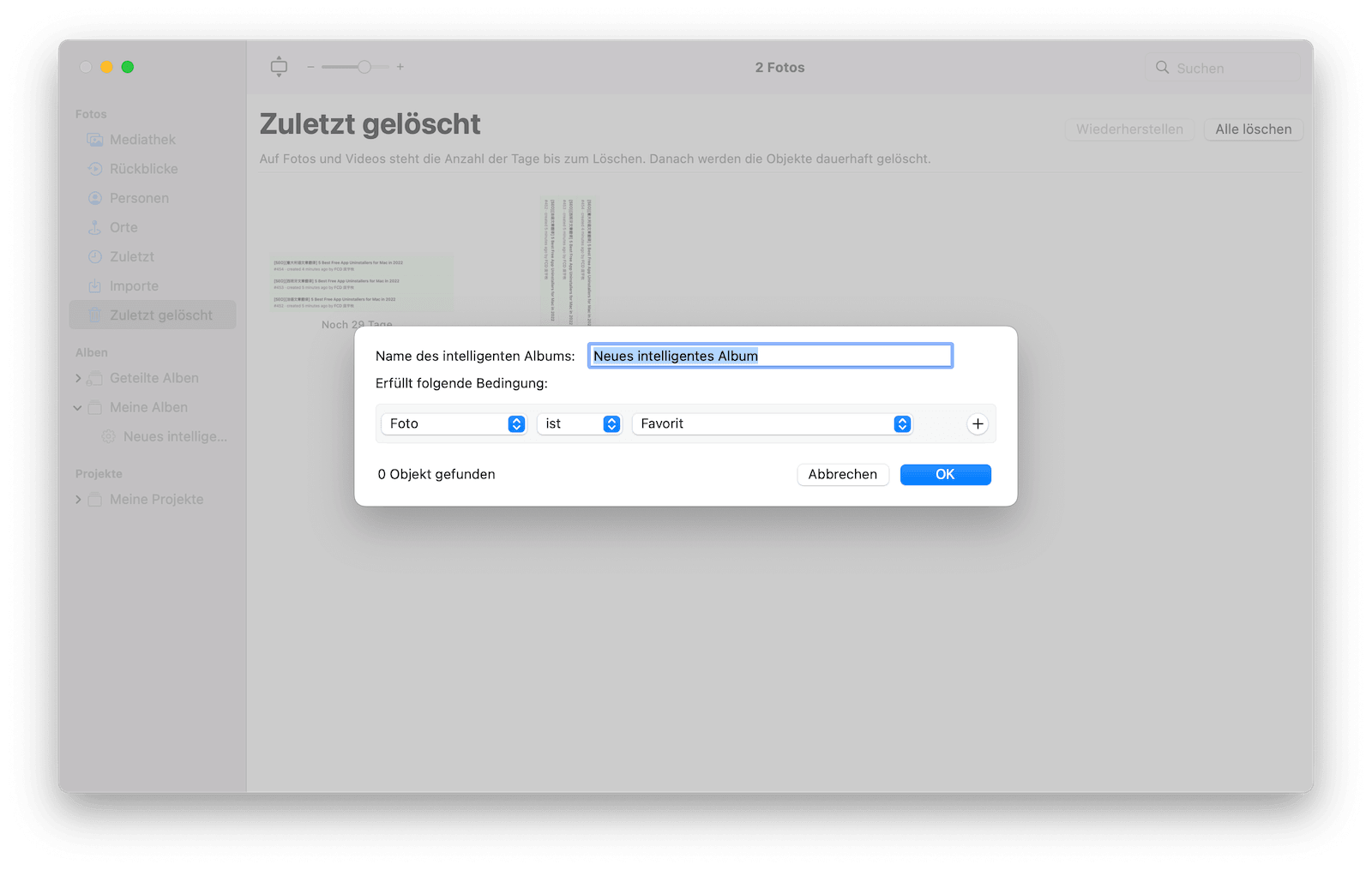Click the minus zoom-out icon
The width and height of the screenshot is (1372, 870).
(x=310, y=67)
